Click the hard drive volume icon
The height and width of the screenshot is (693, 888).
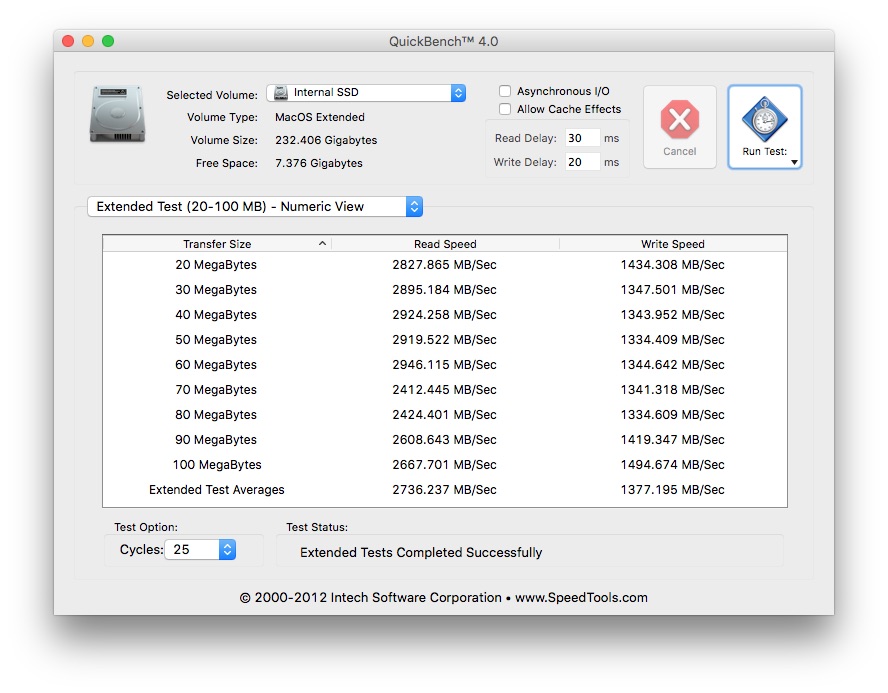pyautogui.click(x=117, y=114)
